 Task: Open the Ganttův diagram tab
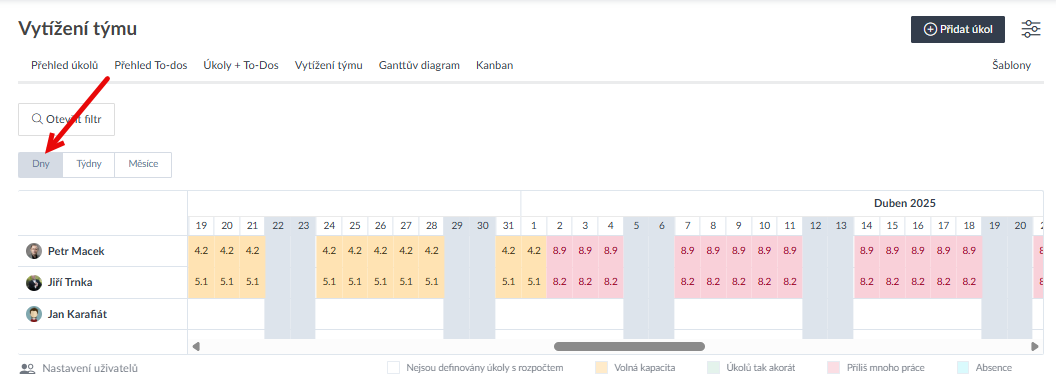point(419,65)
